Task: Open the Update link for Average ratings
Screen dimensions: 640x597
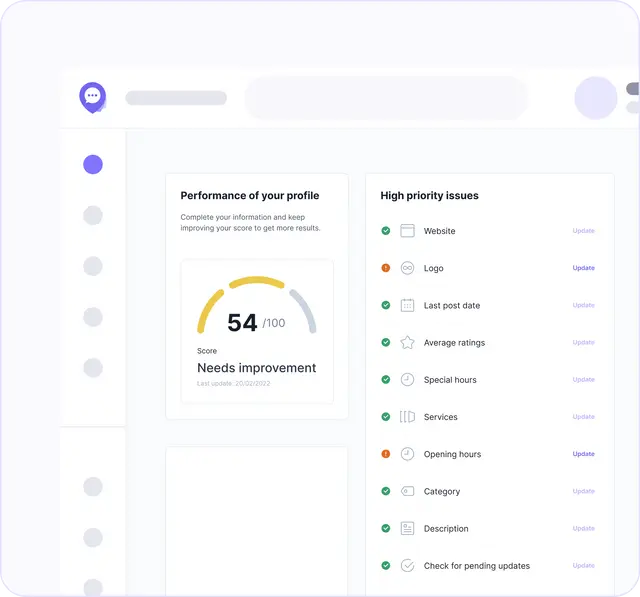Action: pos(584,342)
